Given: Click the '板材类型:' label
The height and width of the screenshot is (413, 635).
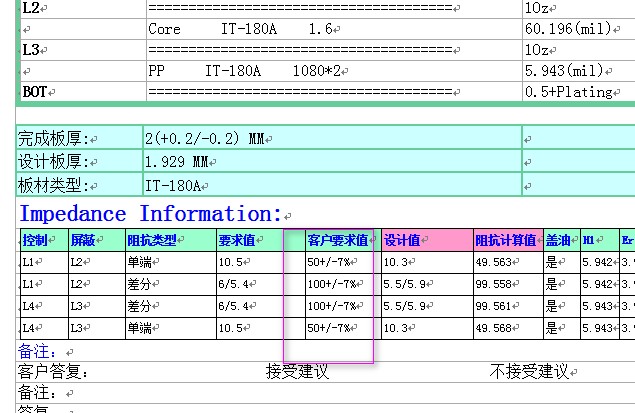Looking at the screenshot, I should [x=53, y=185].
